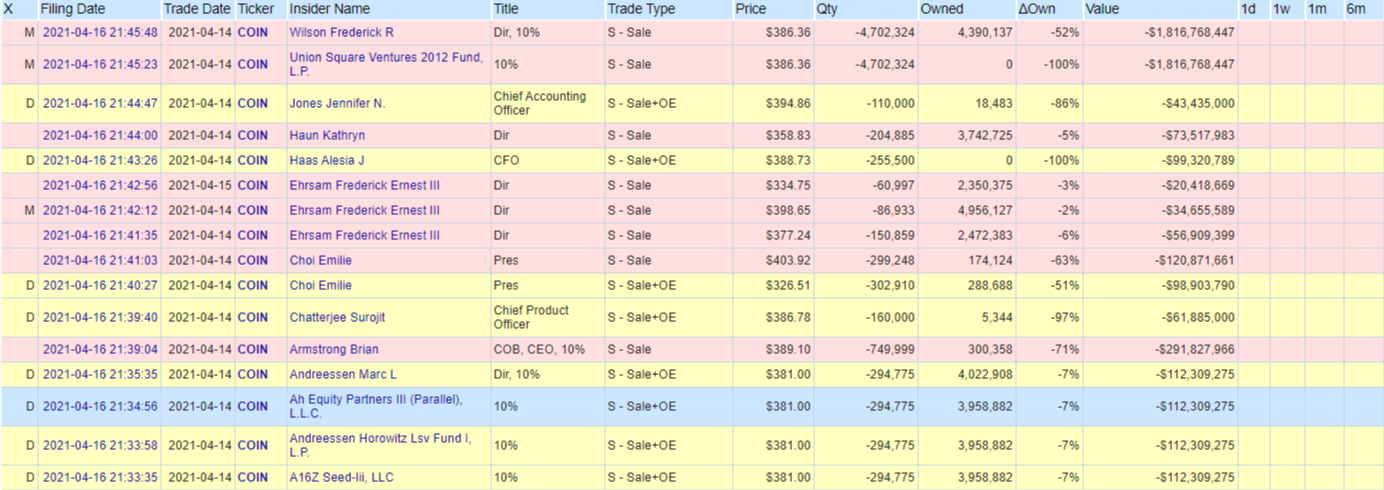The width and height of the screenshot is (1384, 490).
Task: Click the 1m performance column header
Action: 1318,9
